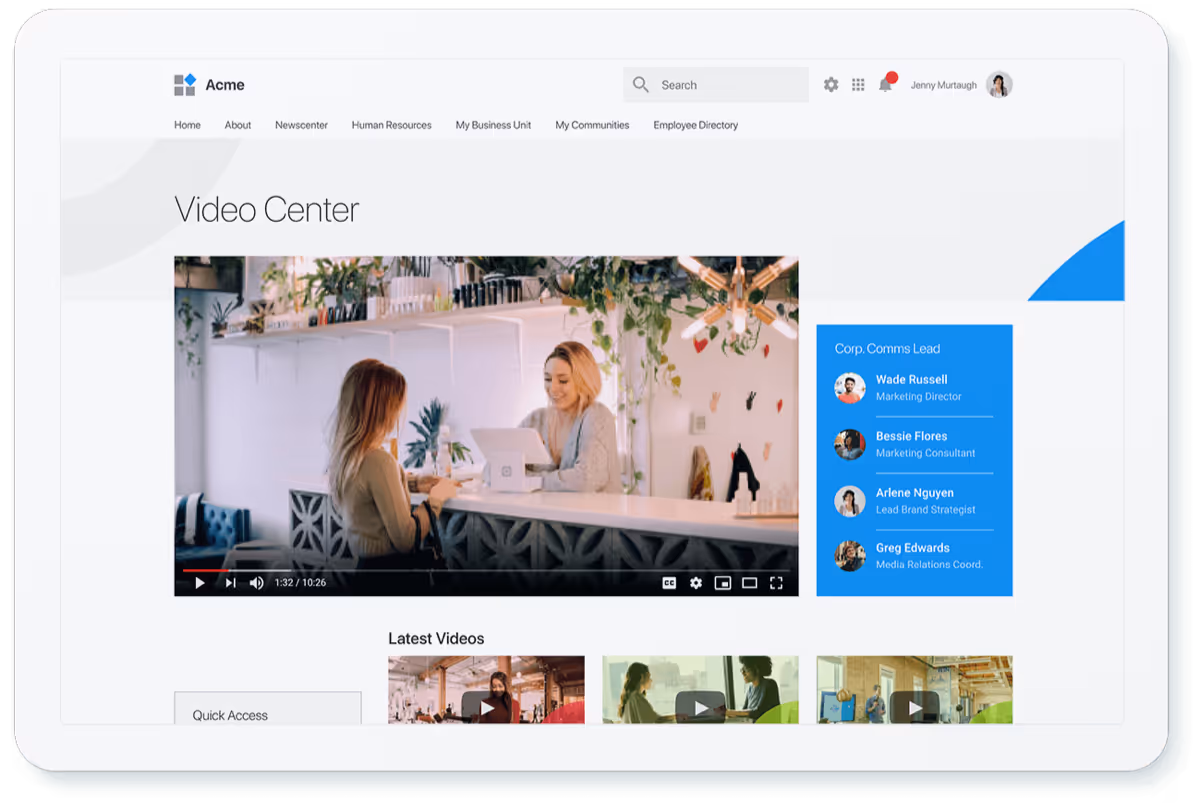Play the first Latest Videos thumbnail
The image size is (1200, 803).
click(x=486, y=706)
